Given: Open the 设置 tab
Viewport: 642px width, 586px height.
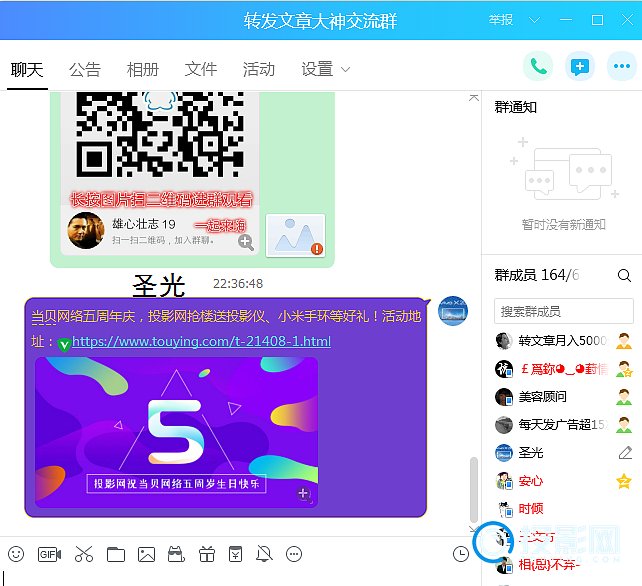Looking at the screenshot, I should coord(317,70).
